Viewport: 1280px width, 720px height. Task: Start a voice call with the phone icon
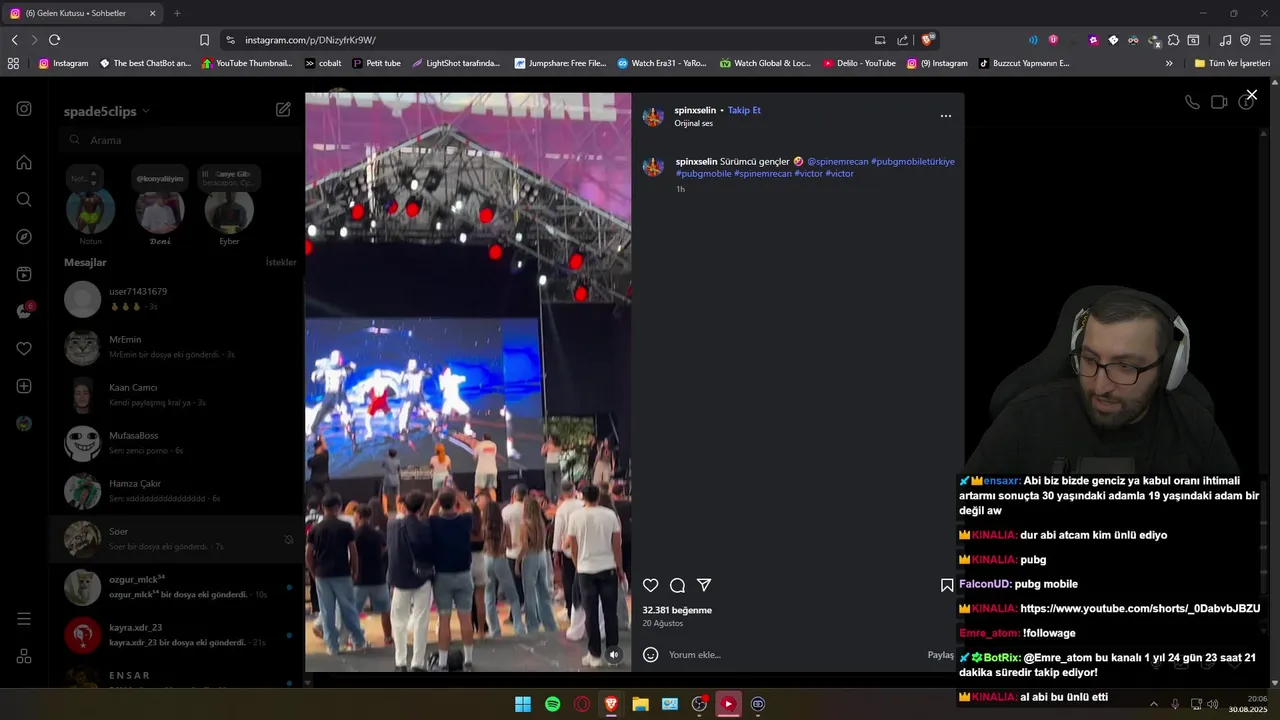coord(1192,102)
